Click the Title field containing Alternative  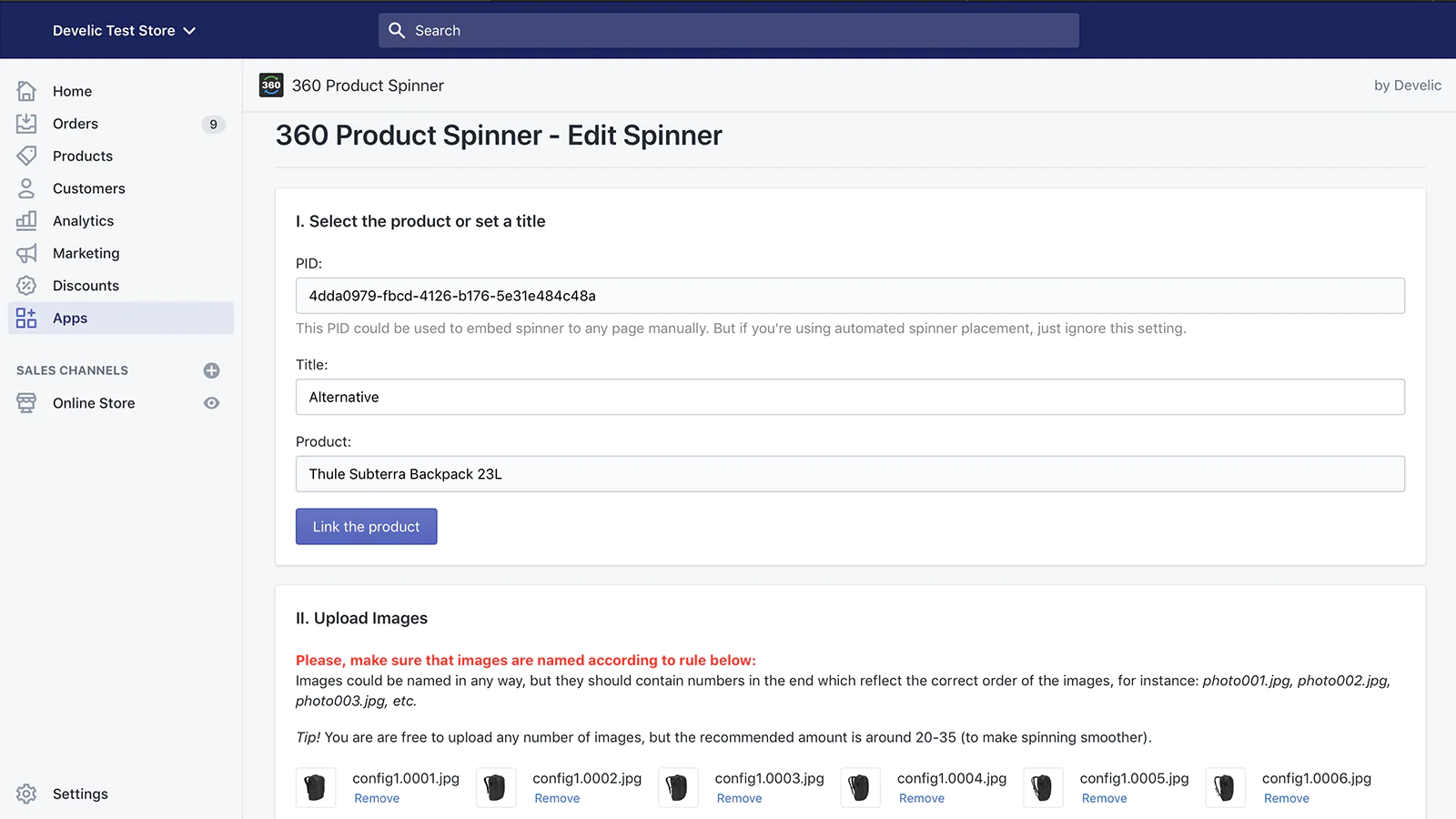pyautogui.click(x=850, y=397)
